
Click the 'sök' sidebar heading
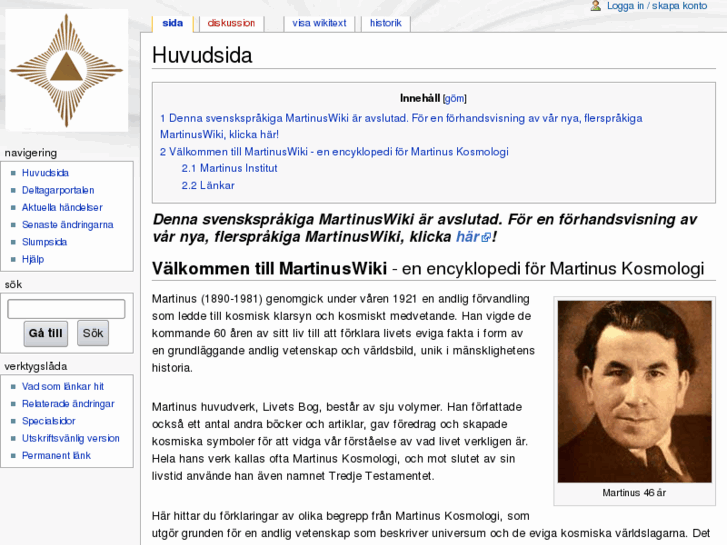13,284
